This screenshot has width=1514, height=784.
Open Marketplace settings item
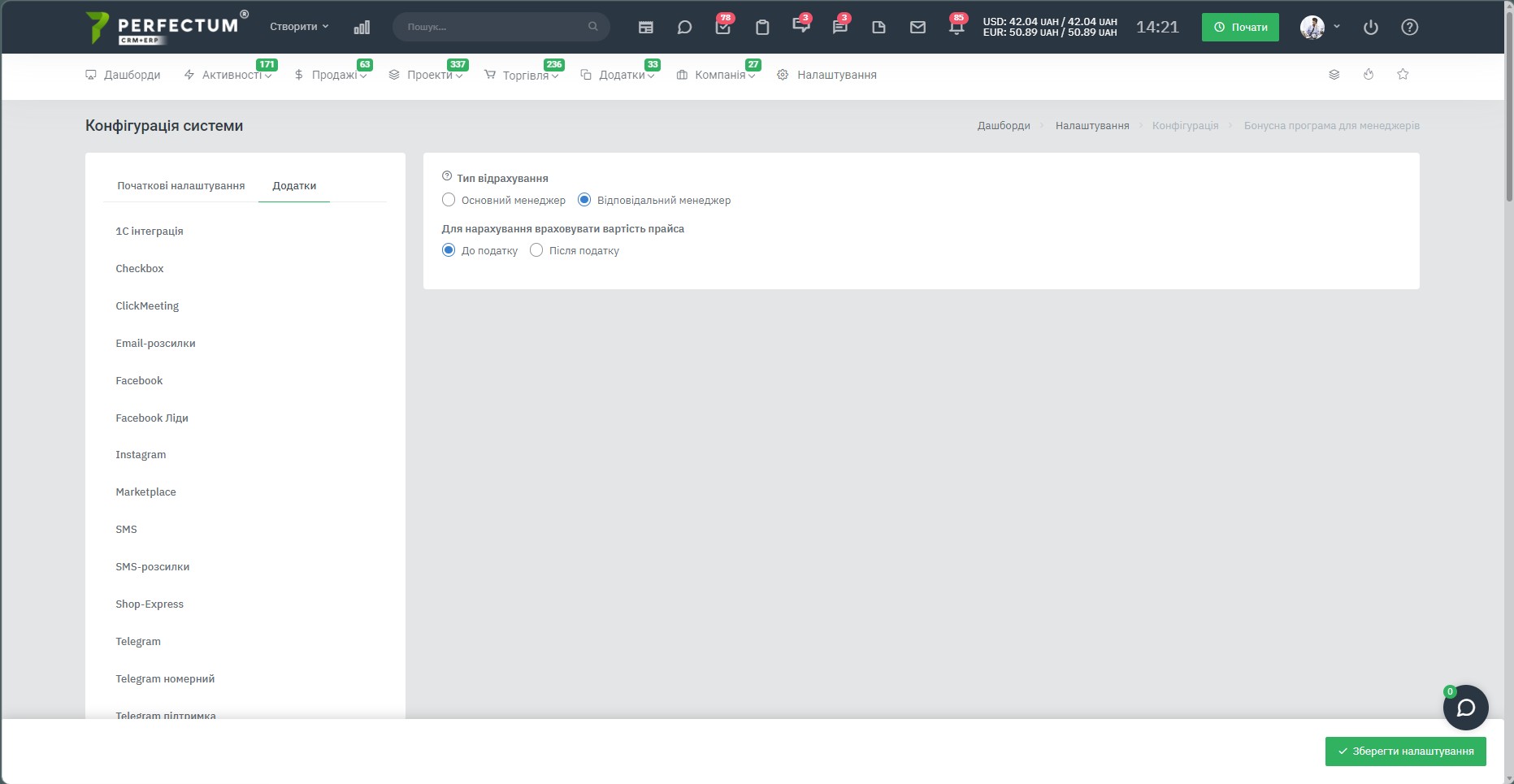[145, 492]
